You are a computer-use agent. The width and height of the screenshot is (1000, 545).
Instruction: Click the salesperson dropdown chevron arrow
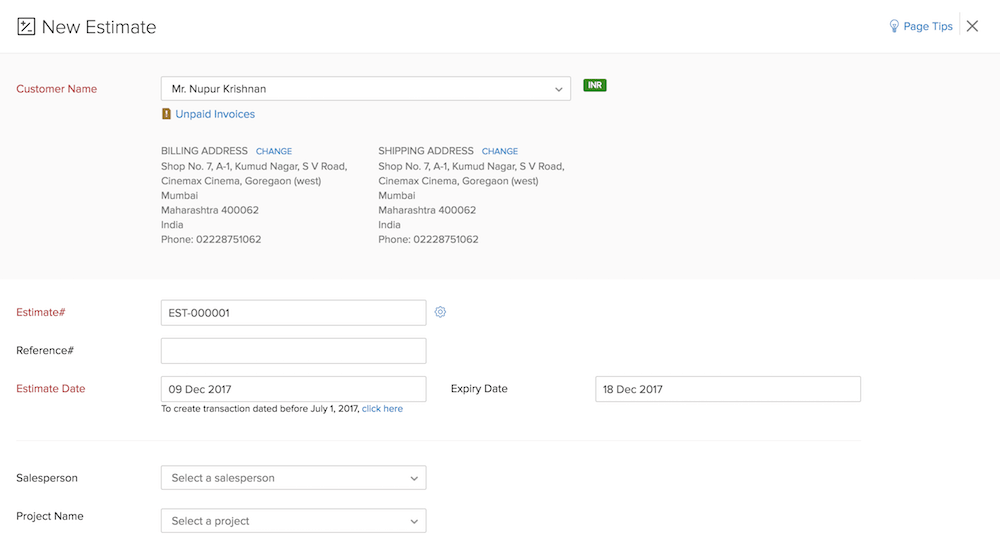pos(414,479)
